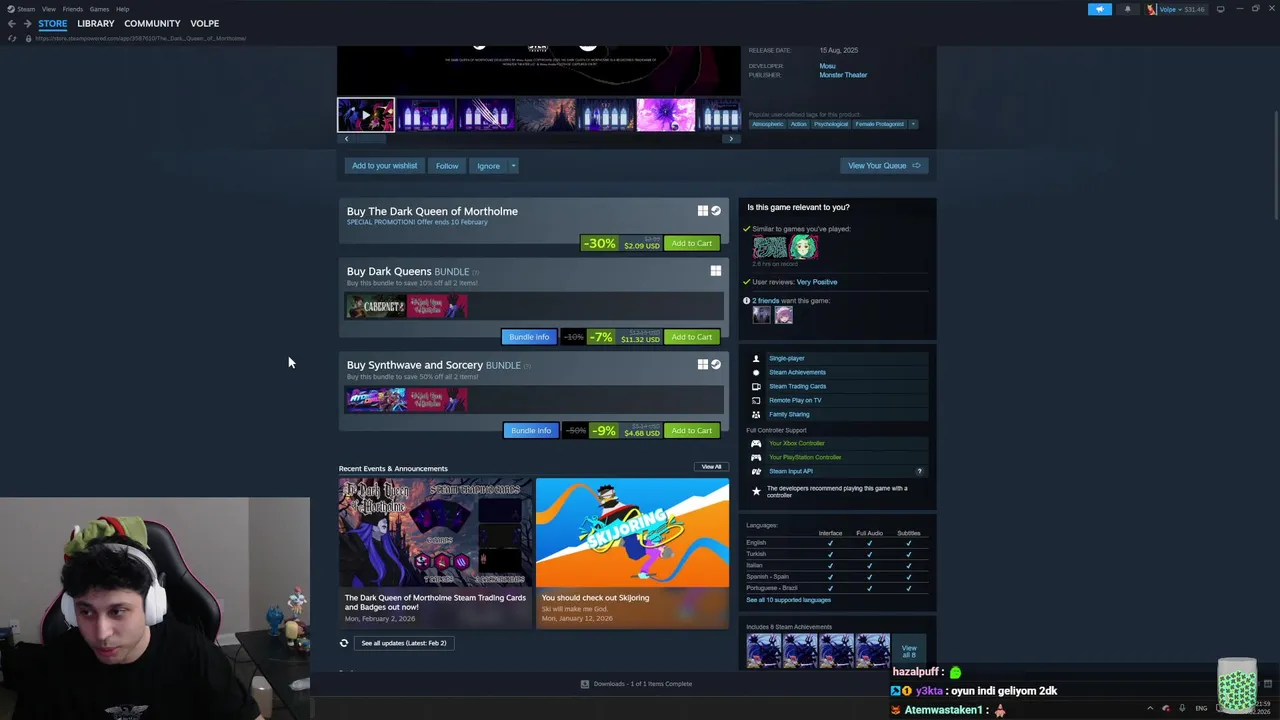The width and height of the screenshot is (1280, 720).
Task: Open the announcements megaphone button
Action: (x=1099, y=9)
